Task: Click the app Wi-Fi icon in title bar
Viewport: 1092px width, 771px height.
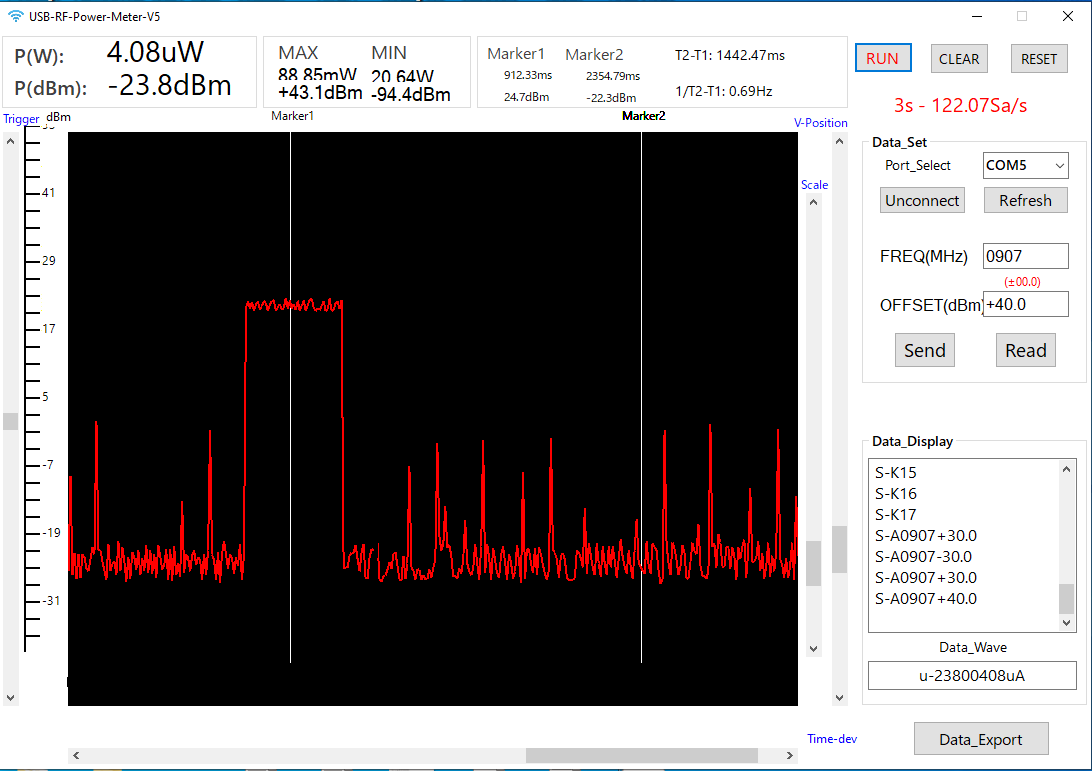Action: pos(15,16)
